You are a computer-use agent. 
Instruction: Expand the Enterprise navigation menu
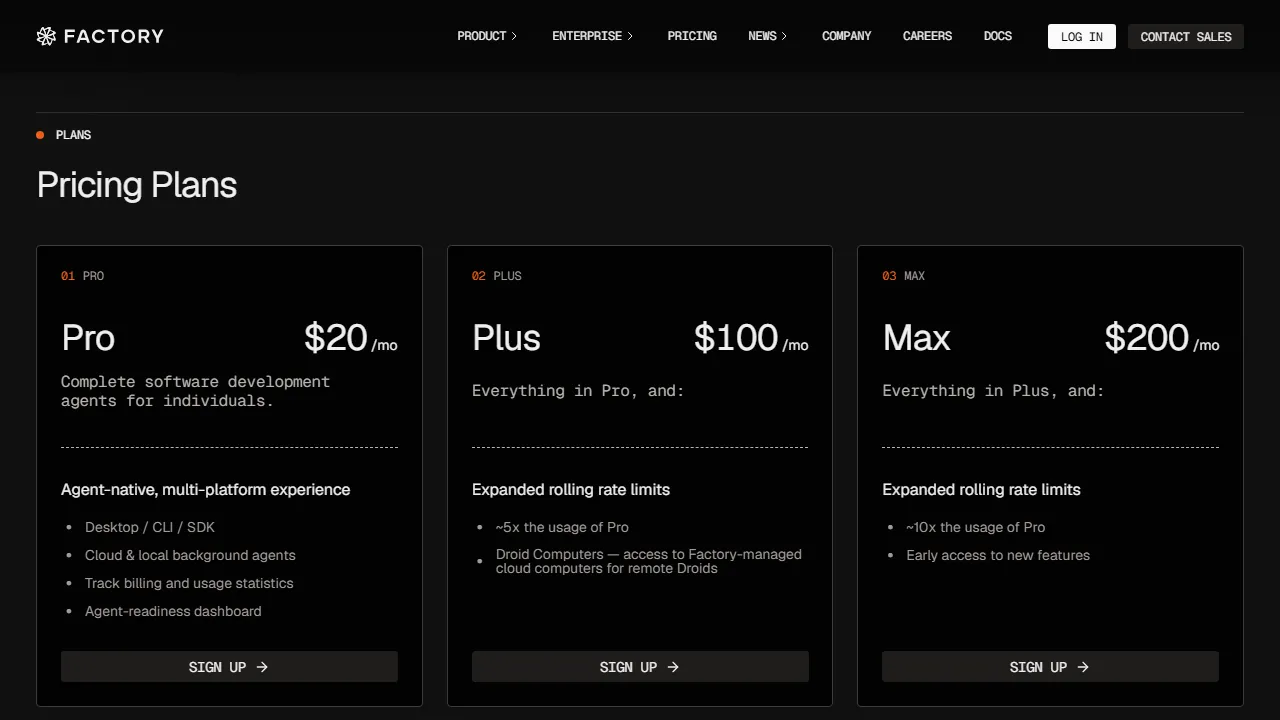592,36
